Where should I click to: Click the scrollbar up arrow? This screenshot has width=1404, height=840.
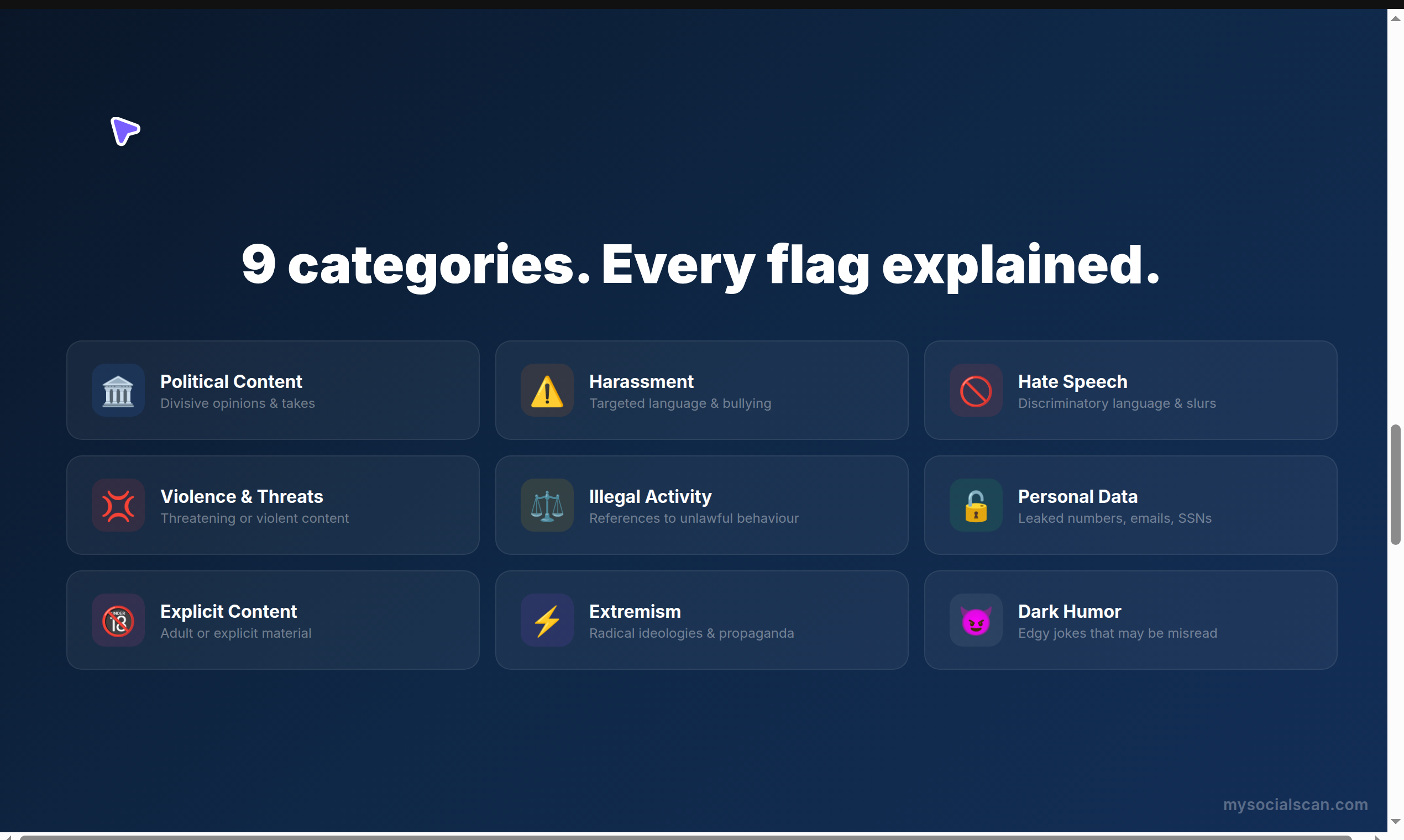[x=1395, y=19]
